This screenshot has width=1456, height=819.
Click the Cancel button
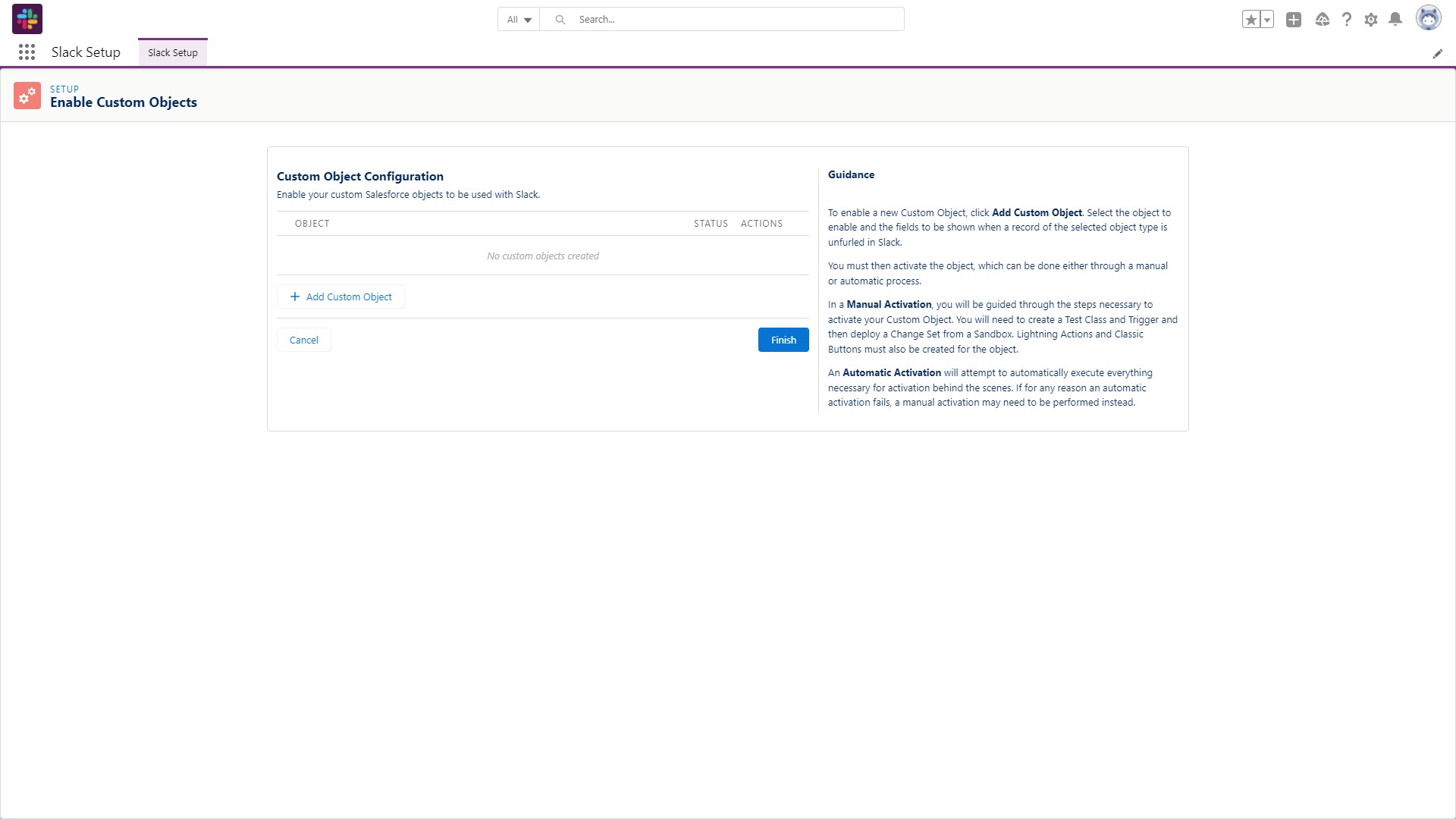[303, 340]
